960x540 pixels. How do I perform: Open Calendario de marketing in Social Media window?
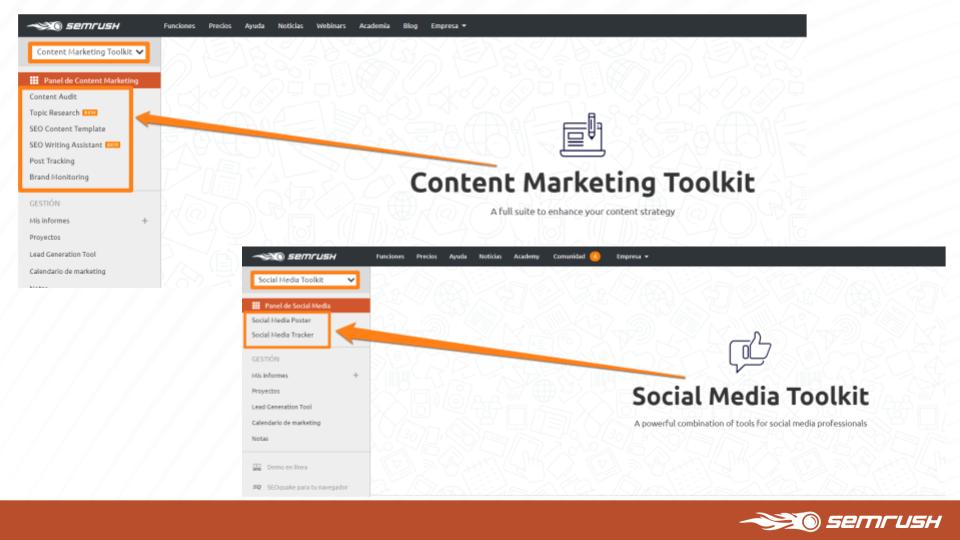click(286, 422)
